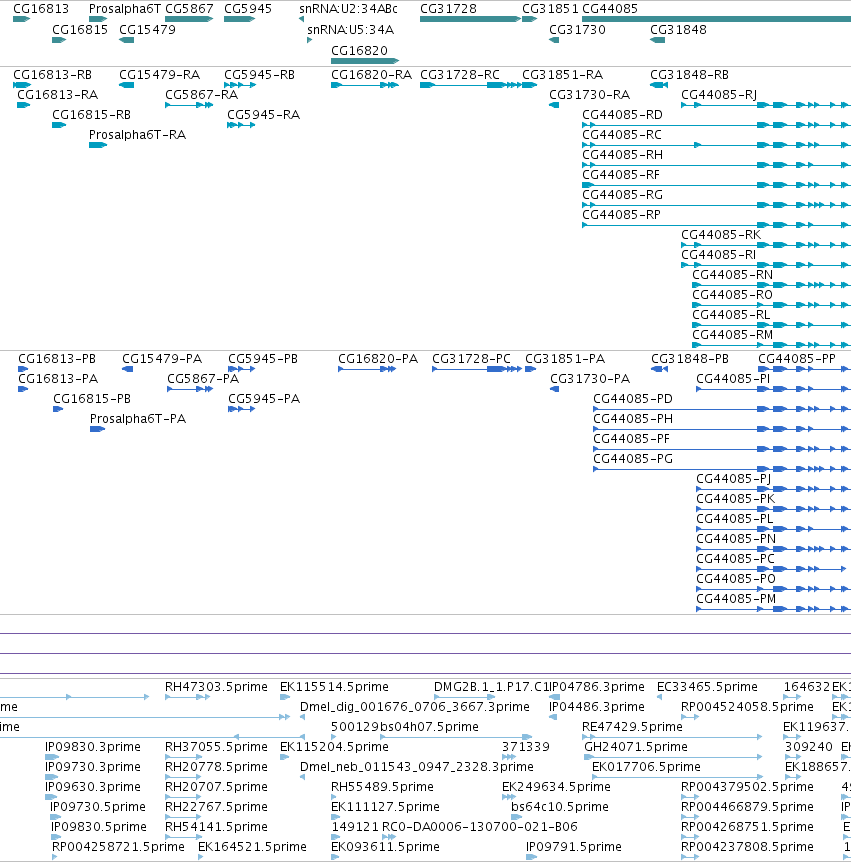Select EST RP004258721.5prime
This screenshot has height=862, width=851.
pos(118,847)
